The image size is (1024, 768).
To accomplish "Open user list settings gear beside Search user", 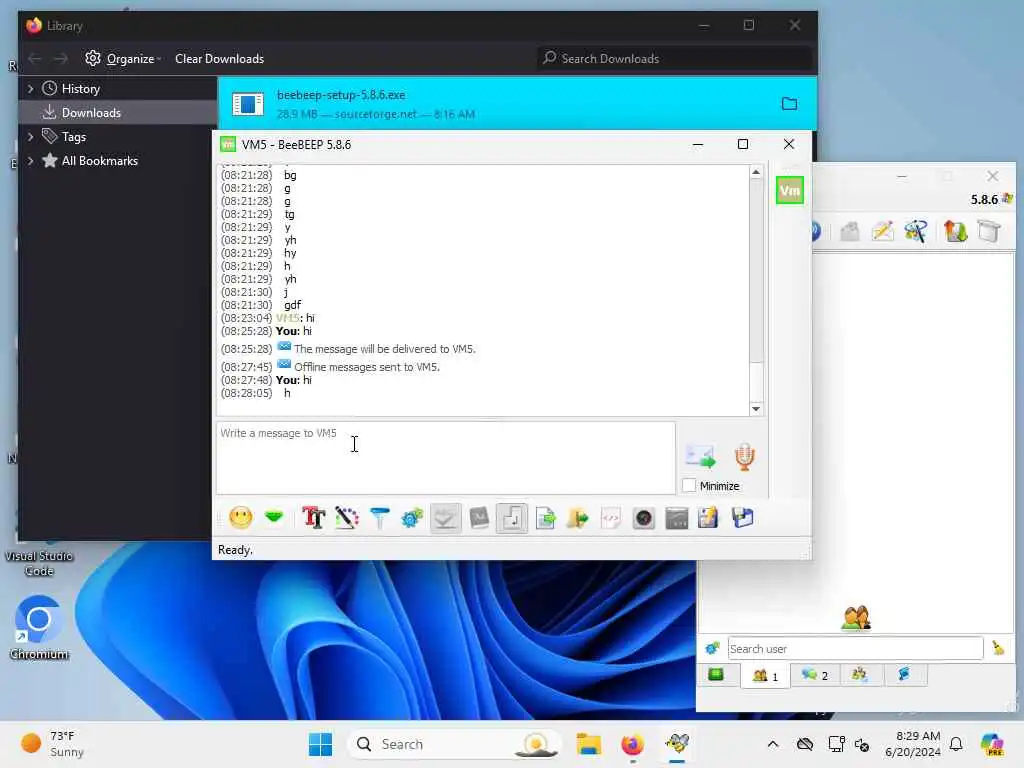I will pyautogui.click(x=712, y=648).
